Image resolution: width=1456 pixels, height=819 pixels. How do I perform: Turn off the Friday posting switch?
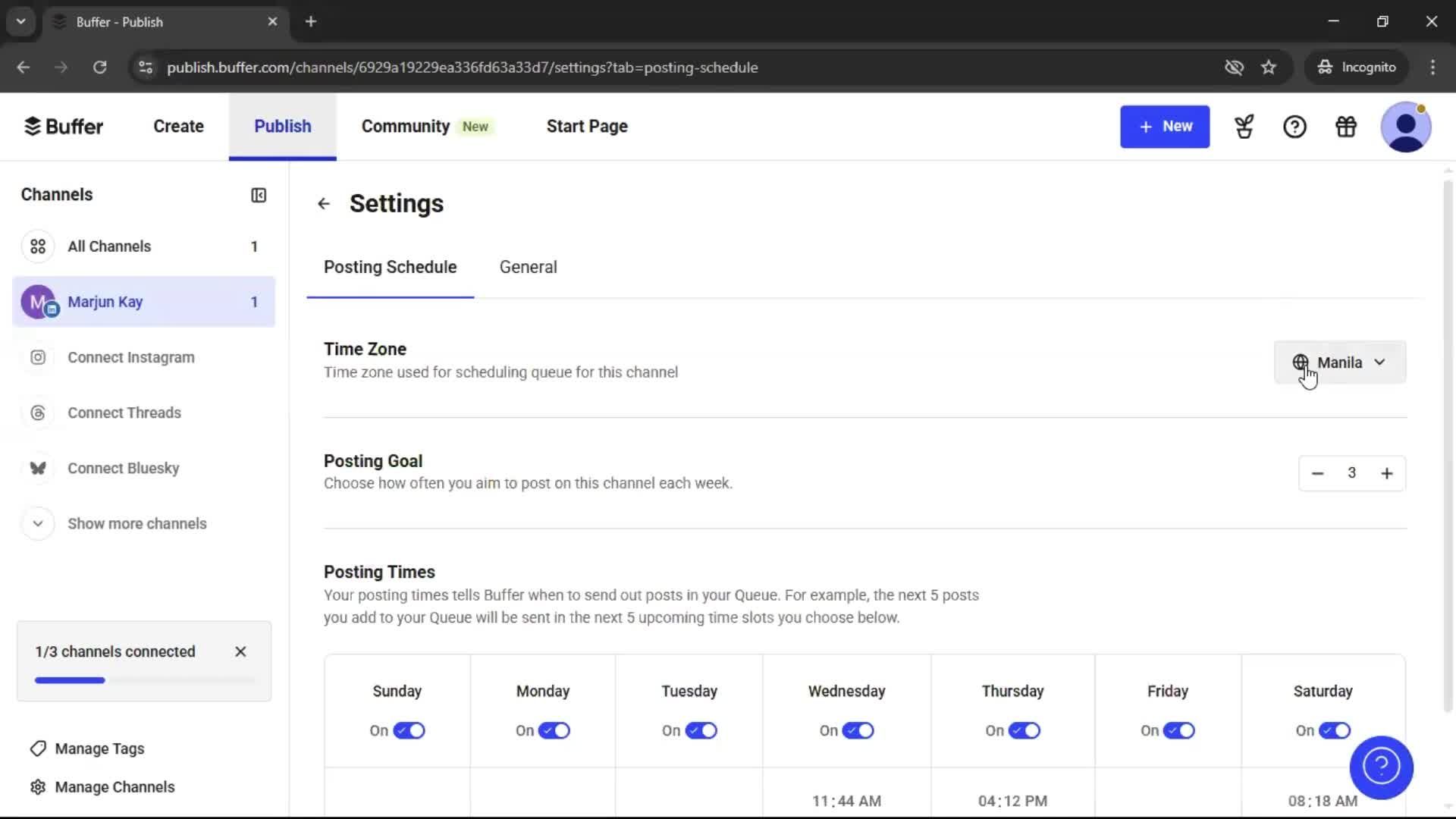point(1180,730)
